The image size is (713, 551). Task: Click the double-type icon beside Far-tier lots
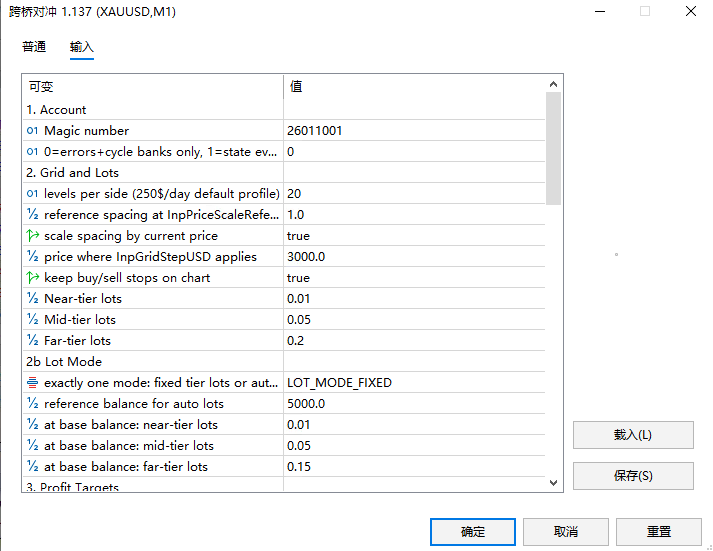[x=32, y=340]
